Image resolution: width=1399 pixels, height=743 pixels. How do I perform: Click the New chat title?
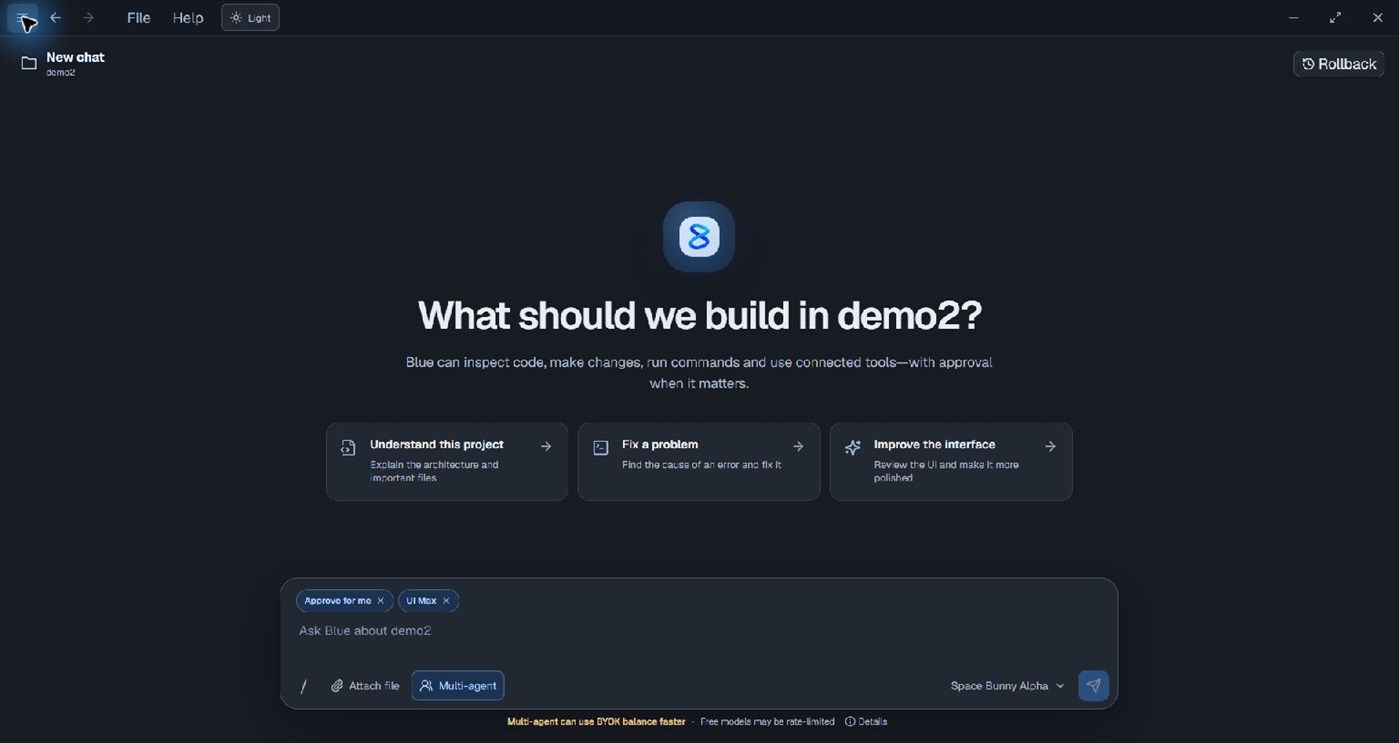pyautogui.click(x=75, y=57)
